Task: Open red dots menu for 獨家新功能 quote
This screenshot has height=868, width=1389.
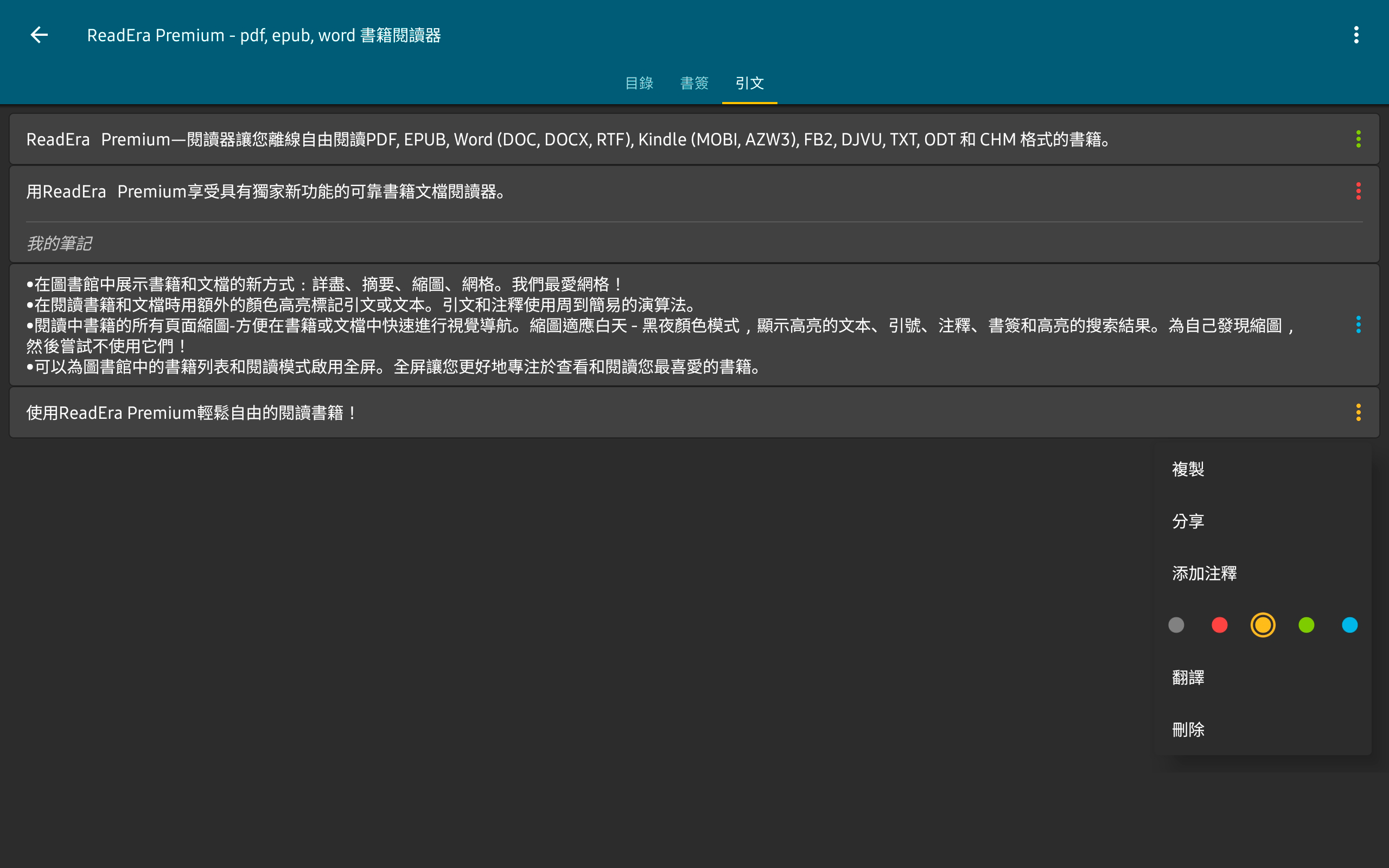Action: [1358, 191]
